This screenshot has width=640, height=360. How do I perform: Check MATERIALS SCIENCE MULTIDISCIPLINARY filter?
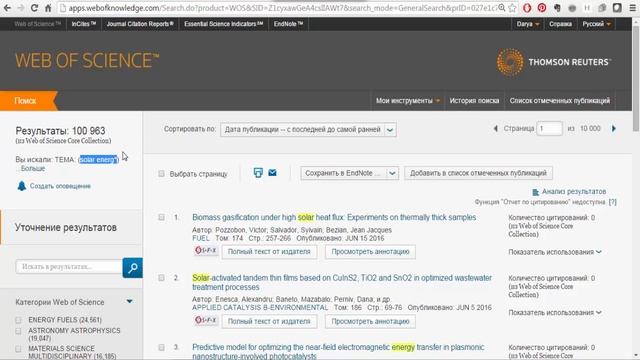coord(18,349)
